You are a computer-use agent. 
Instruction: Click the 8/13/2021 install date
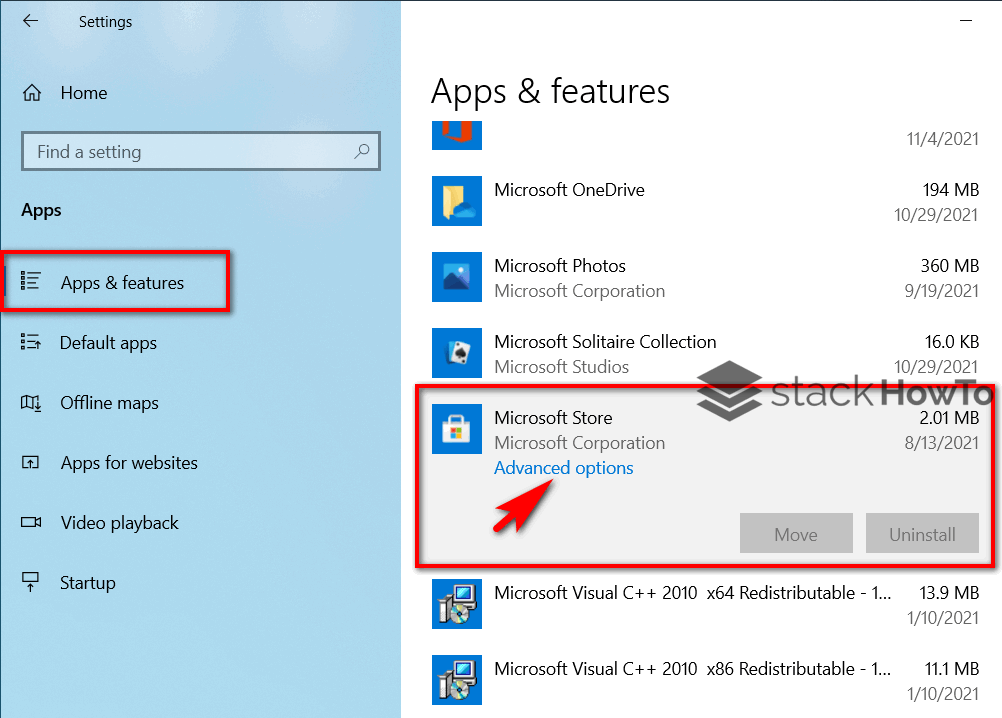pyautogui.click(x=941, y=443)
